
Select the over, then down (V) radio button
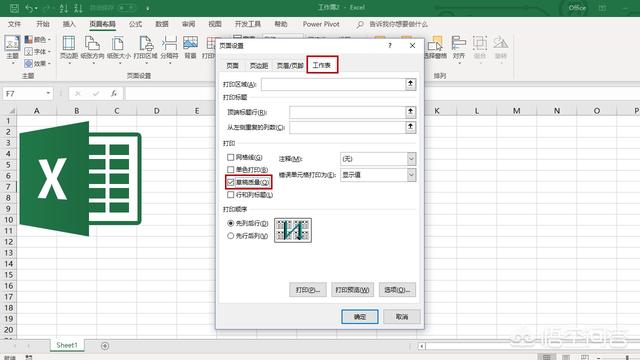[x=231, y=236]
